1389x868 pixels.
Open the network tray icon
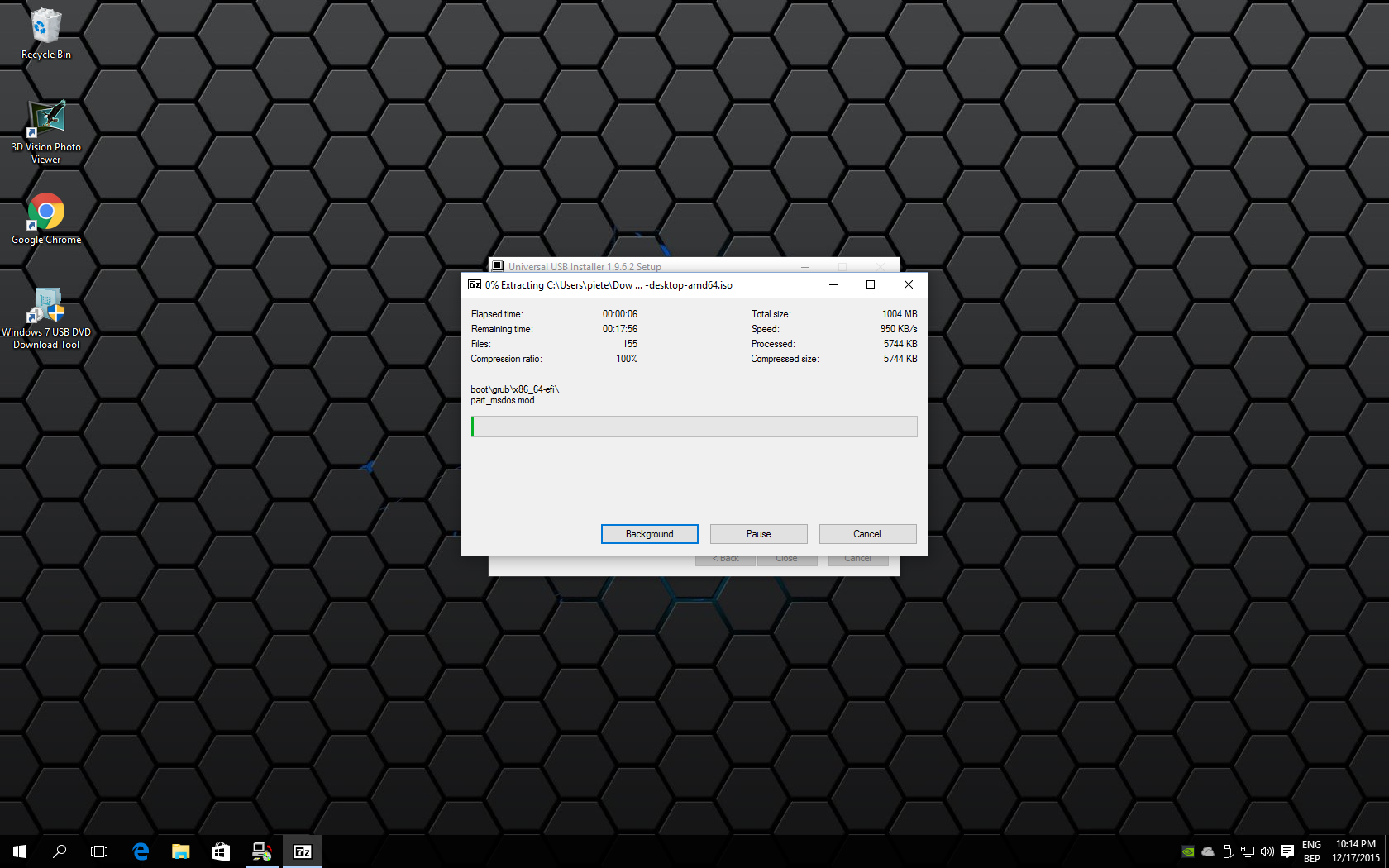point(1248,851)
